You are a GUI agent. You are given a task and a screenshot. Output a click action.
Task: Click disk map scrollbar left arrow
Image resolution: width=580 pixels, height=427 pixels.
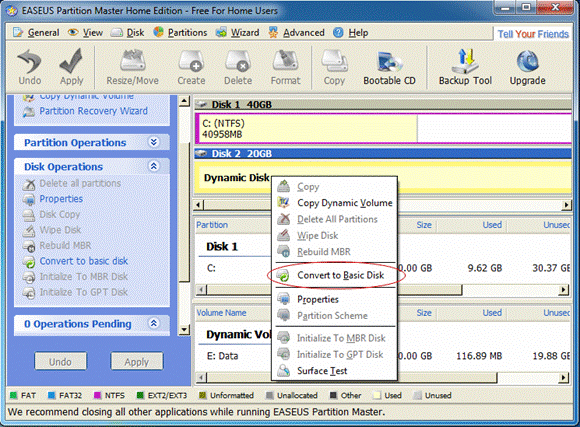[199, 205]
